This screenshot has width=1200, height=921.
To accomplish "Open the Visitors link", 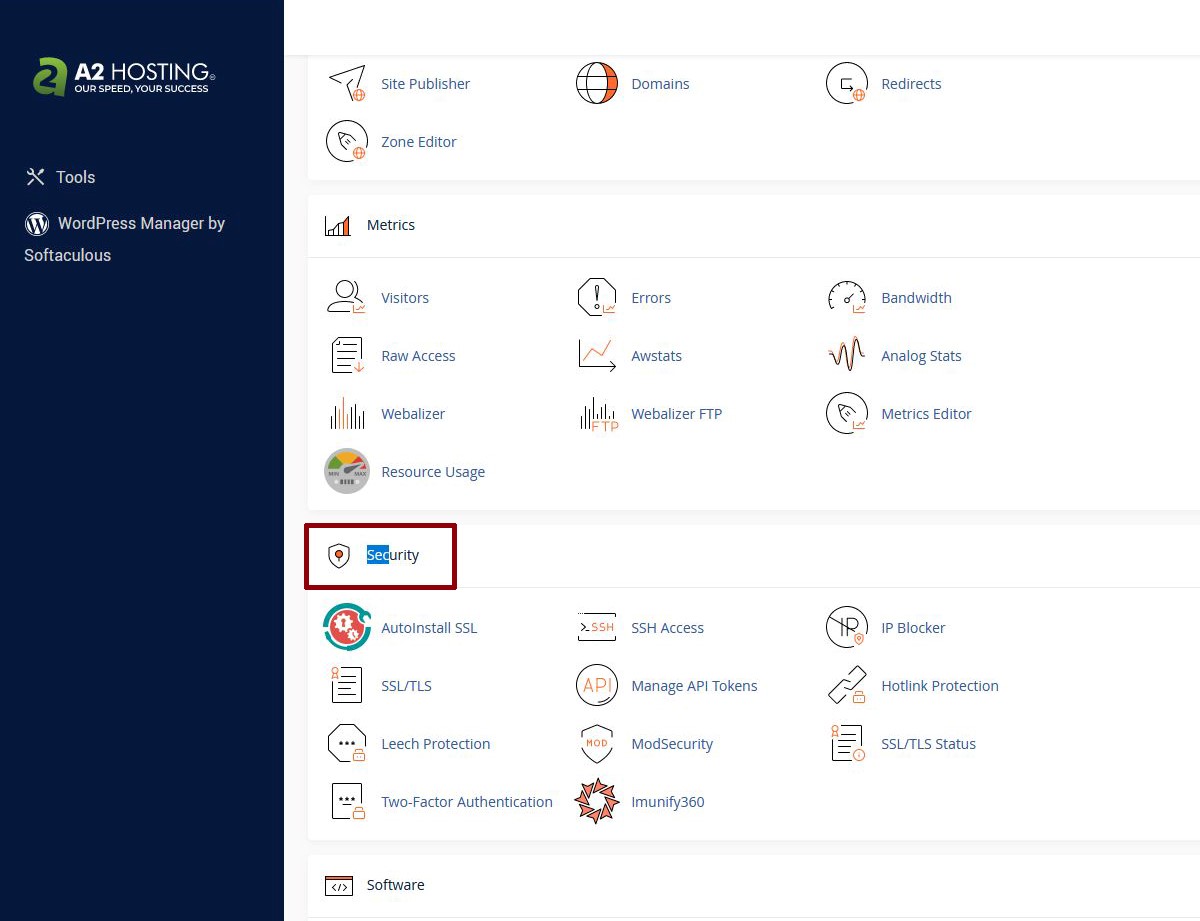I will click(x=405, y=298).
